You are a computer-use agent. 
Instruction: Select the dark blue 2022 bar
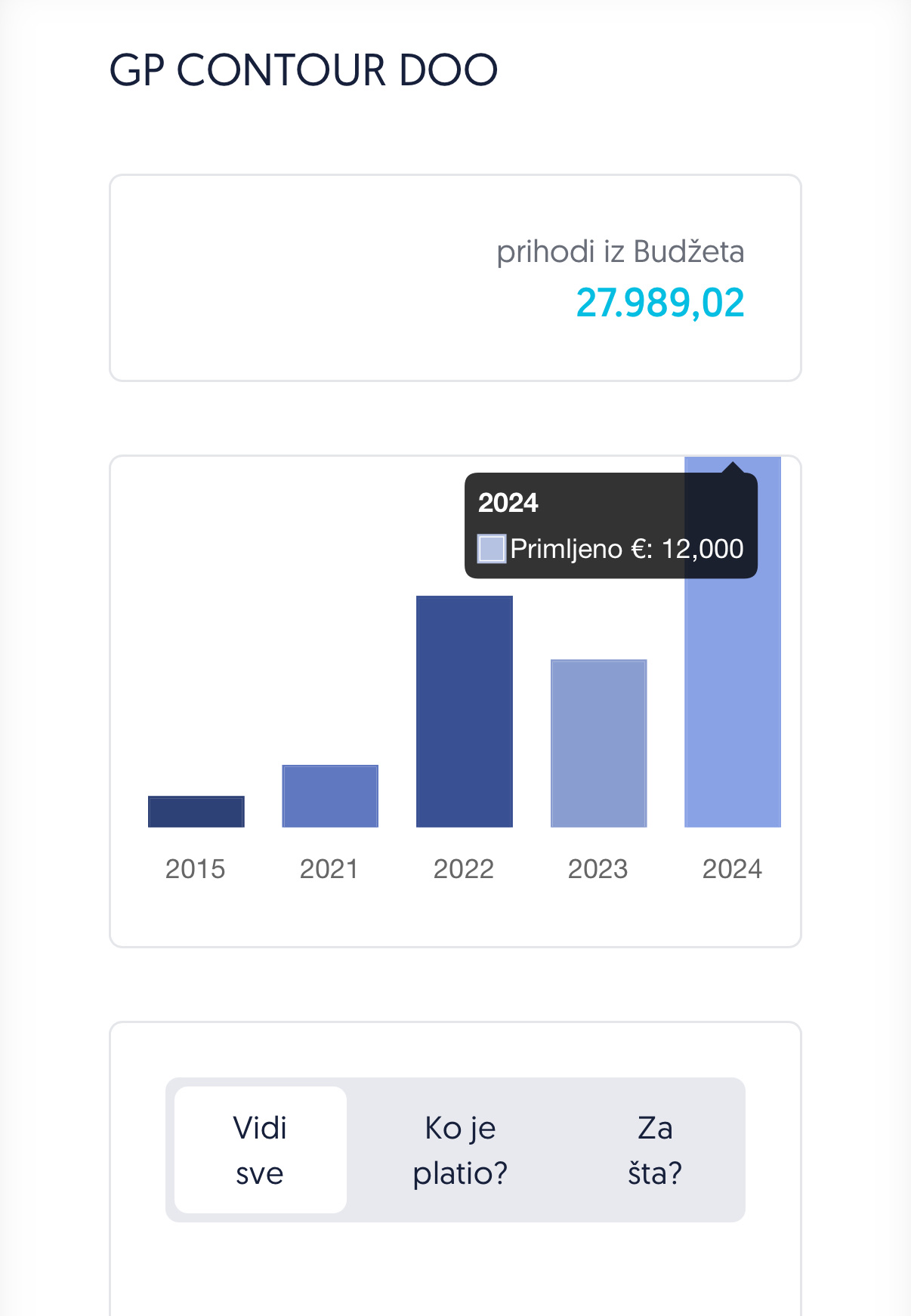465,711
